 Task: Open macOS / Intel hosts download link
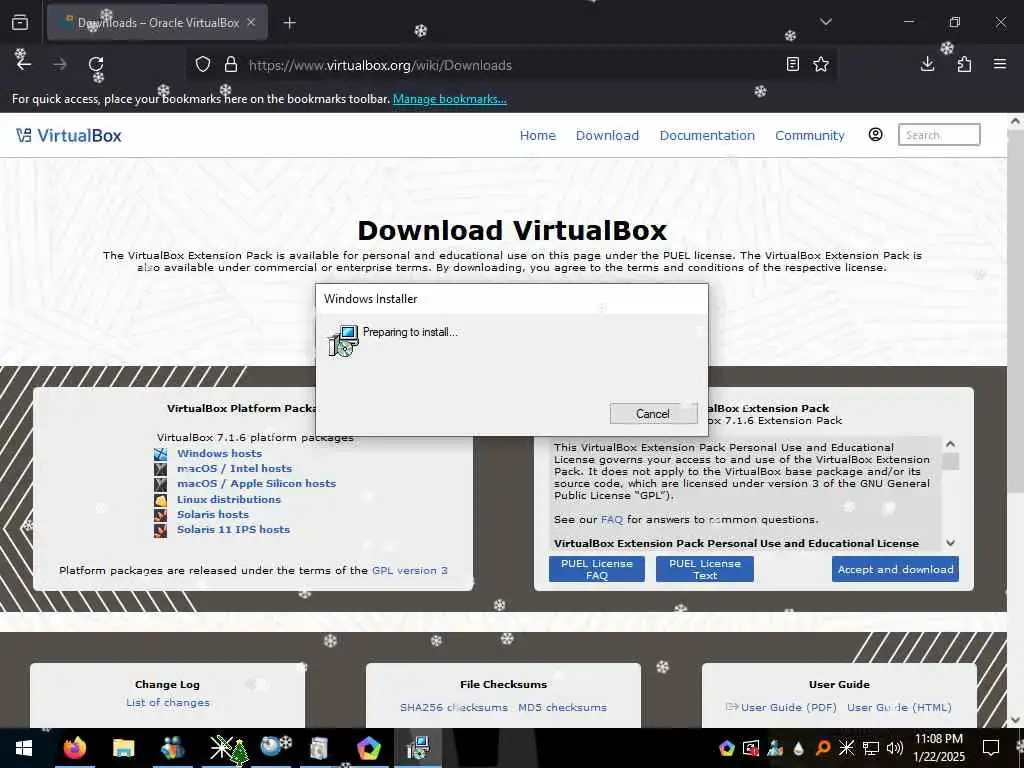click(x=234, y=468)
